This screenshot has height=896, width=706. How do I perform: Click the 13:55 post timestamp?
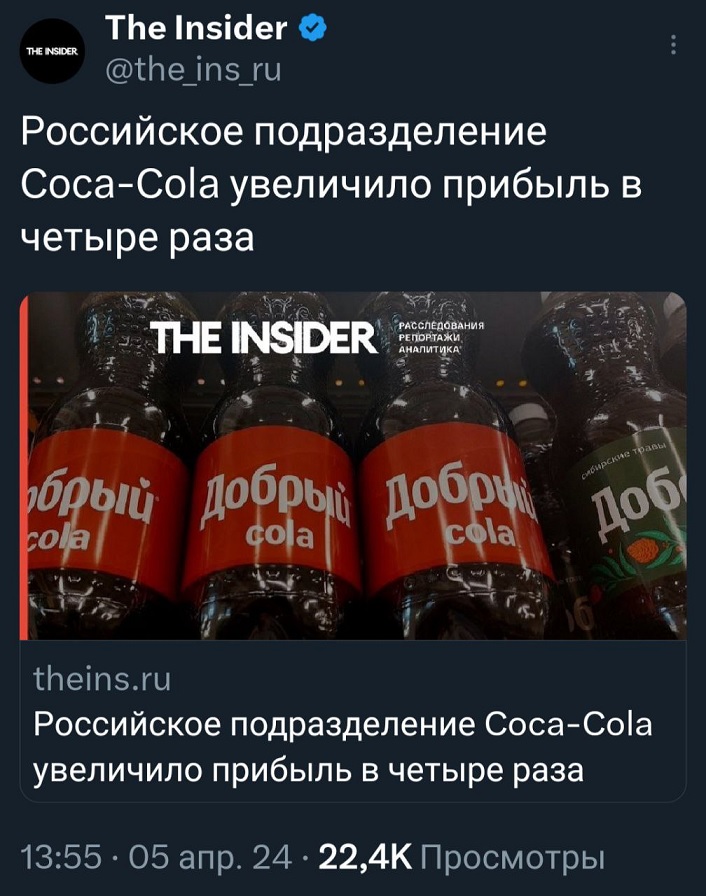click(62, 858)
